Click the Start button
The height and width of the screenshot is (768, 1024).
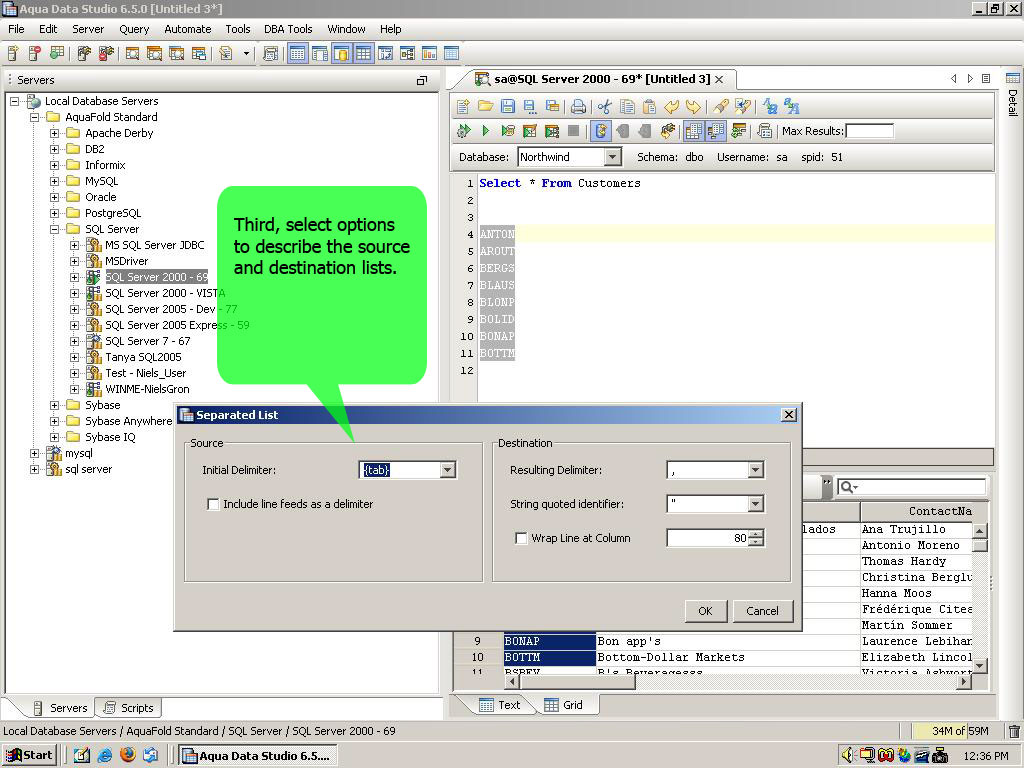click(x=29, y=755)
